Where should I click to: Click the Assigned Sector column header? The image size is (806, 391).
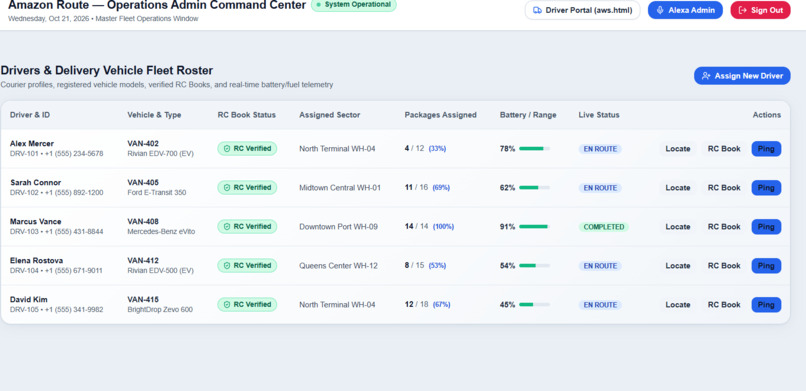(x=329, y=115)
